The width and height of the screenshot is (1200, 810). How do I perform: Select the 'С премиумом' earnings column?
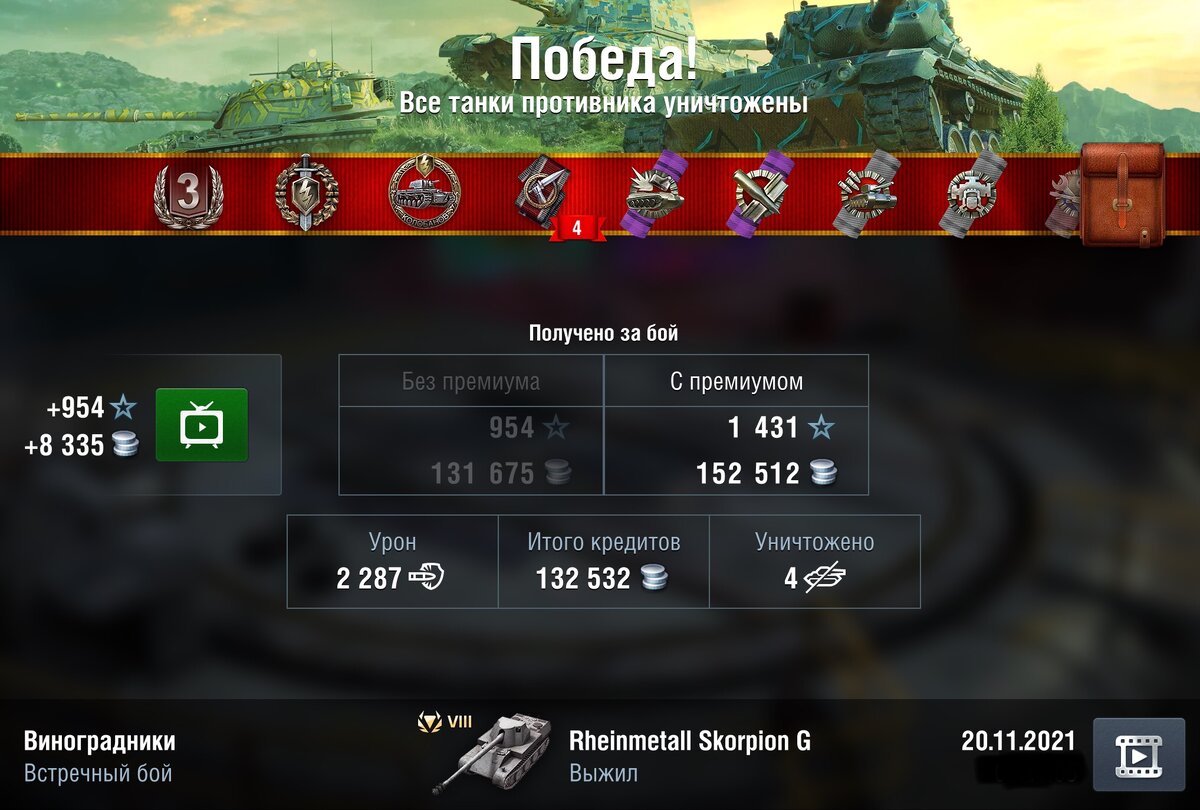[736, 424]
